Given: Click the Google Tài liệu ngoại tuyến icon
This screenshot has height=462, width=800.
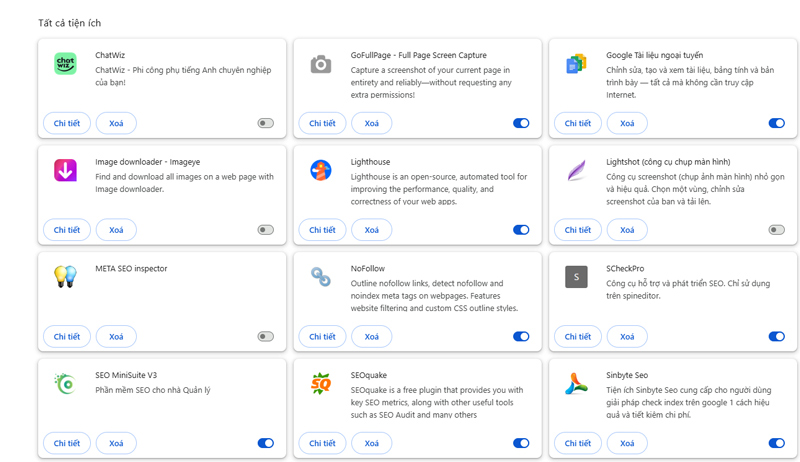Looking at the screenshot, I should coord(576,64).
